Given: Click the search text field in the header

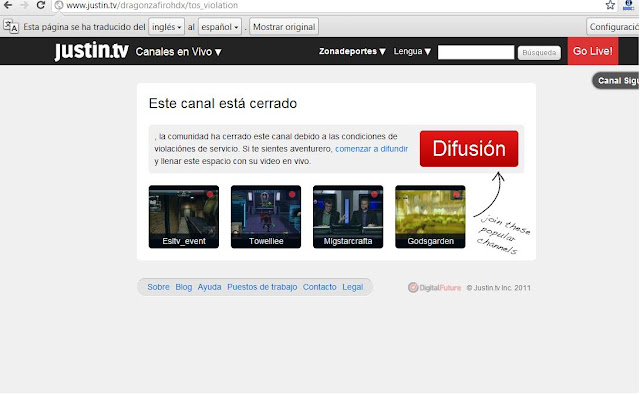Looking at the screenshot, I should point(476,52).
